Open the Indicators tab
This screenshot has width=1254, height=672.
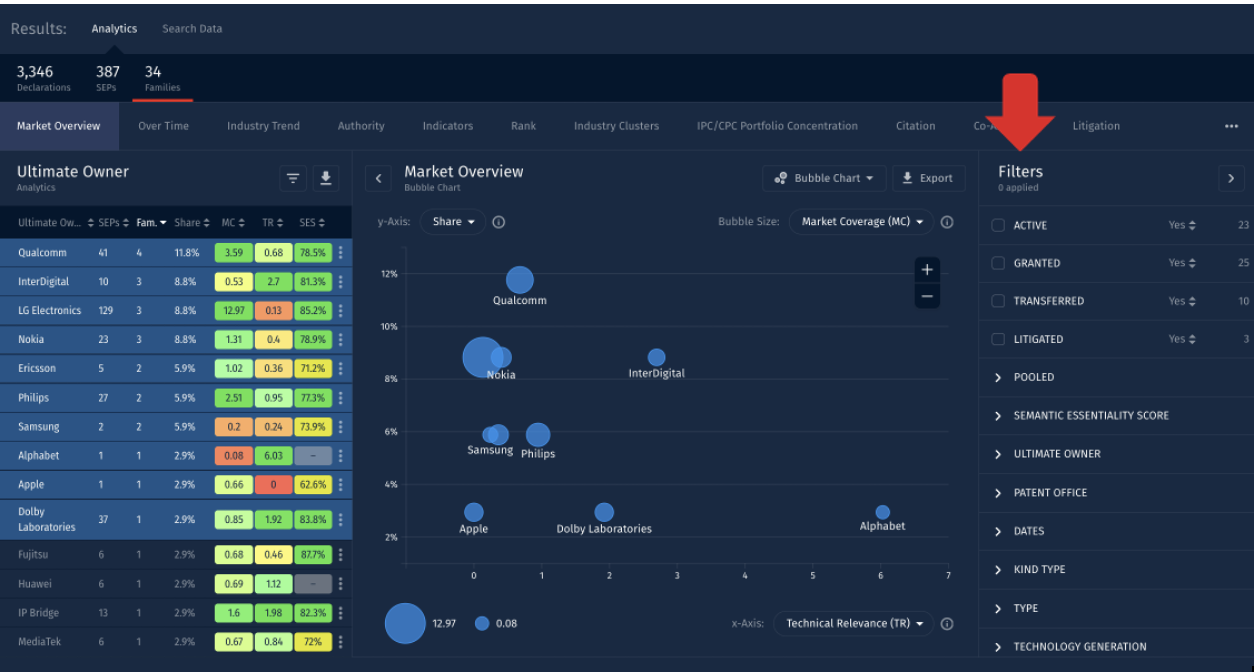click(x=447, y=126)
